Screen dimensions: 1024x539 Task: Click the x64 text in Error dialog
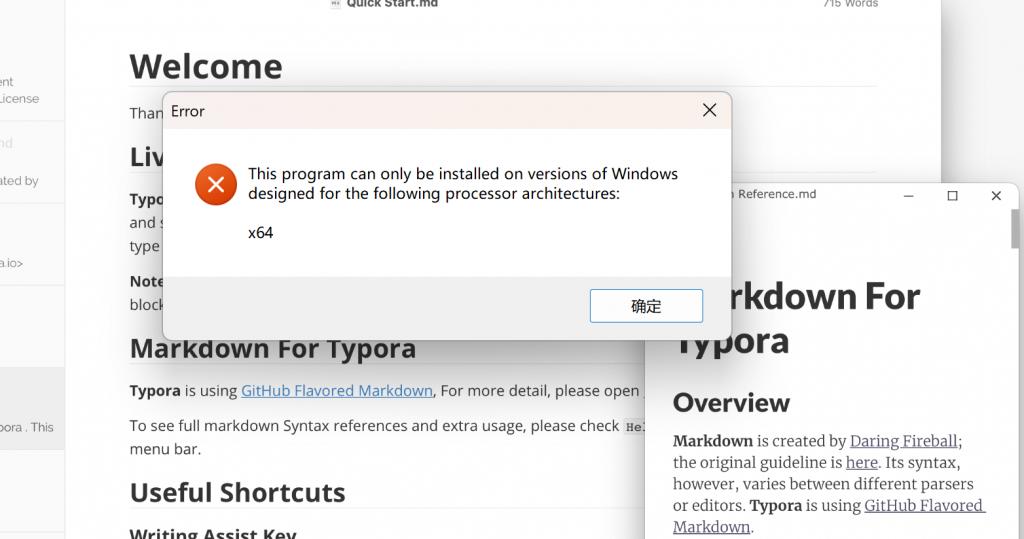[x=261, y=233]
